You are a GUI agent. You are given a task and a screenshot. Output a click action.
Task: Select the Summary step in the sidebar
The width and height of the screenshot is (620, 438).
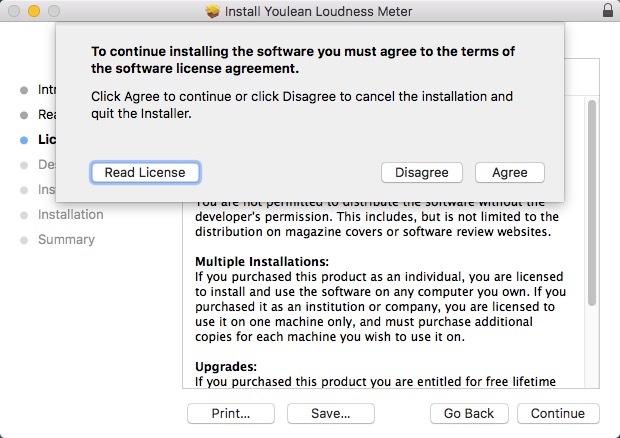tap(66, 239)
